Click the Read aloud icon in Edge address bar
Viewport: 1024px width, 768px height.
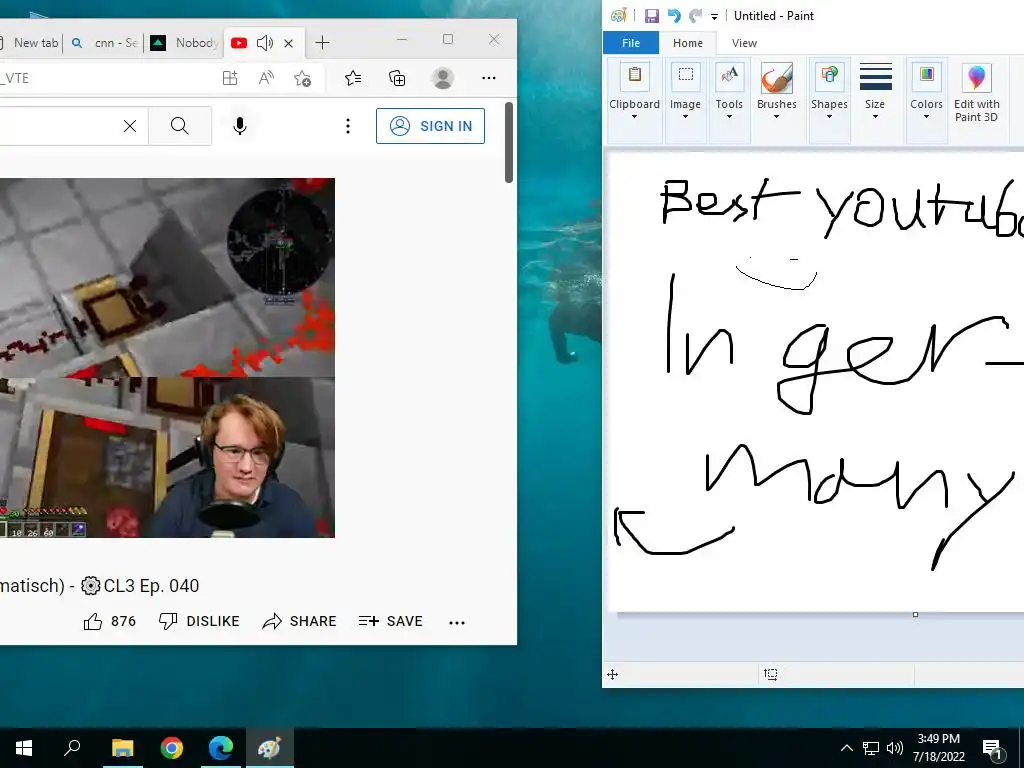pyautogui.click(x=266, y=78)
